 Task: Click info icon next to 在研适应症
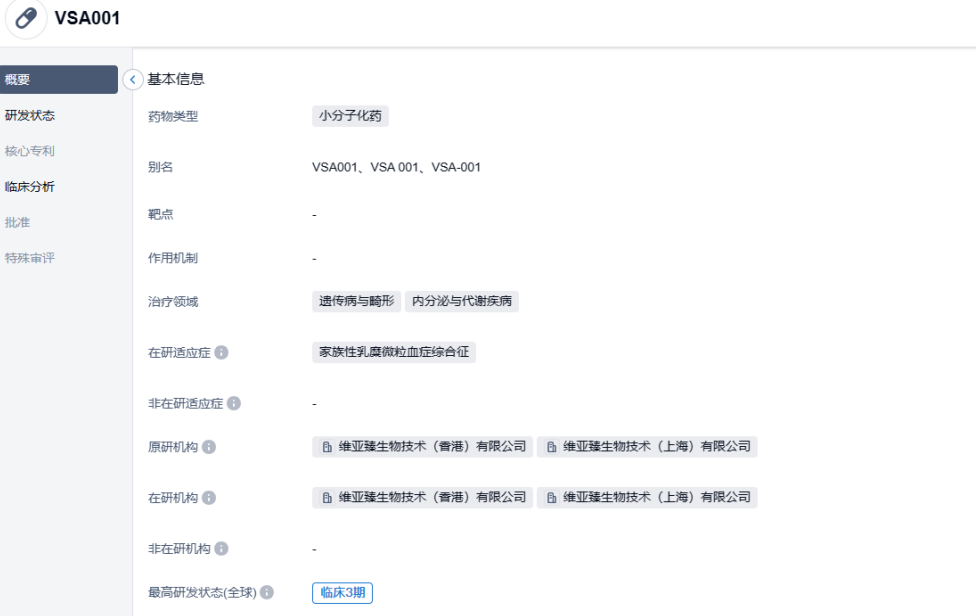point(221,353)
